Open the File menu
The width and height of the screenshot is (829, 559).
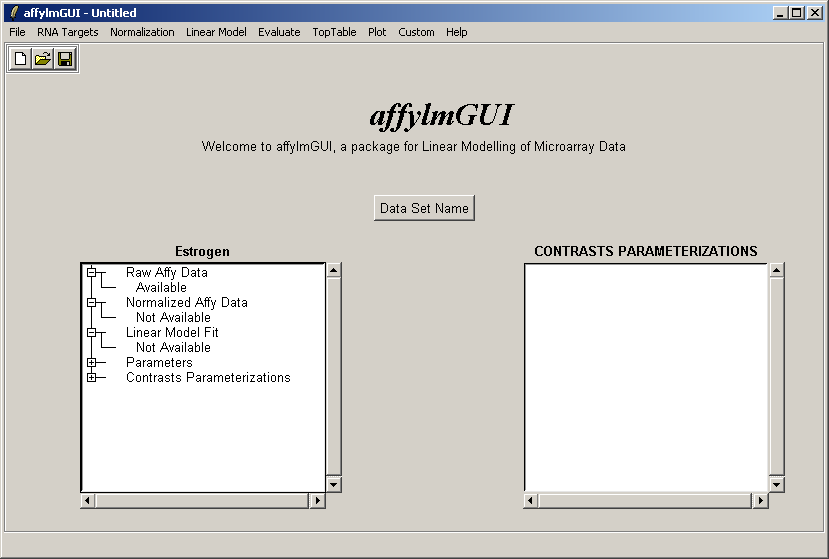point(17,32)
